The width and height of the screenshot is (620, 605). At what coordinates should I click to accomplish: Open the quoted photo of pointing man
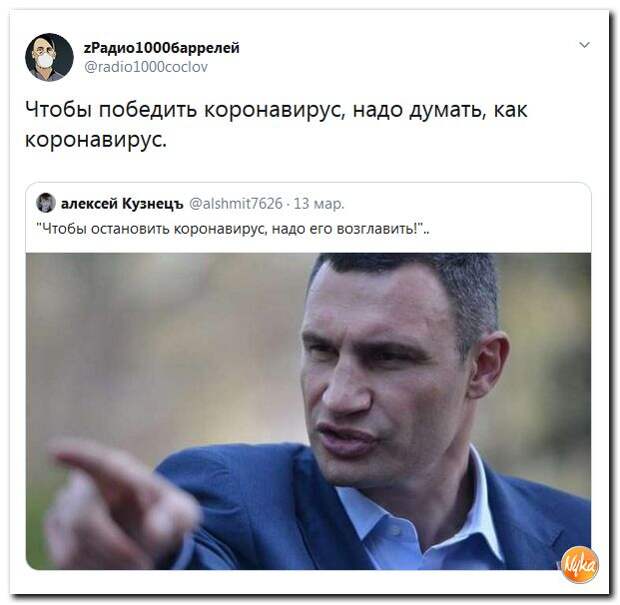308,411
